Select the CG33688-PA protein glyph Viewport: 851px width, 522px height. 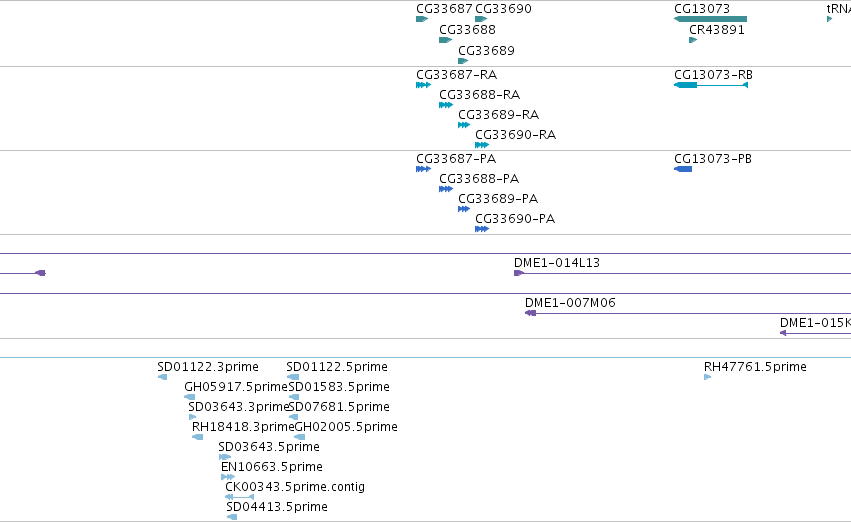pyautogui.click(x=446, y=189)
